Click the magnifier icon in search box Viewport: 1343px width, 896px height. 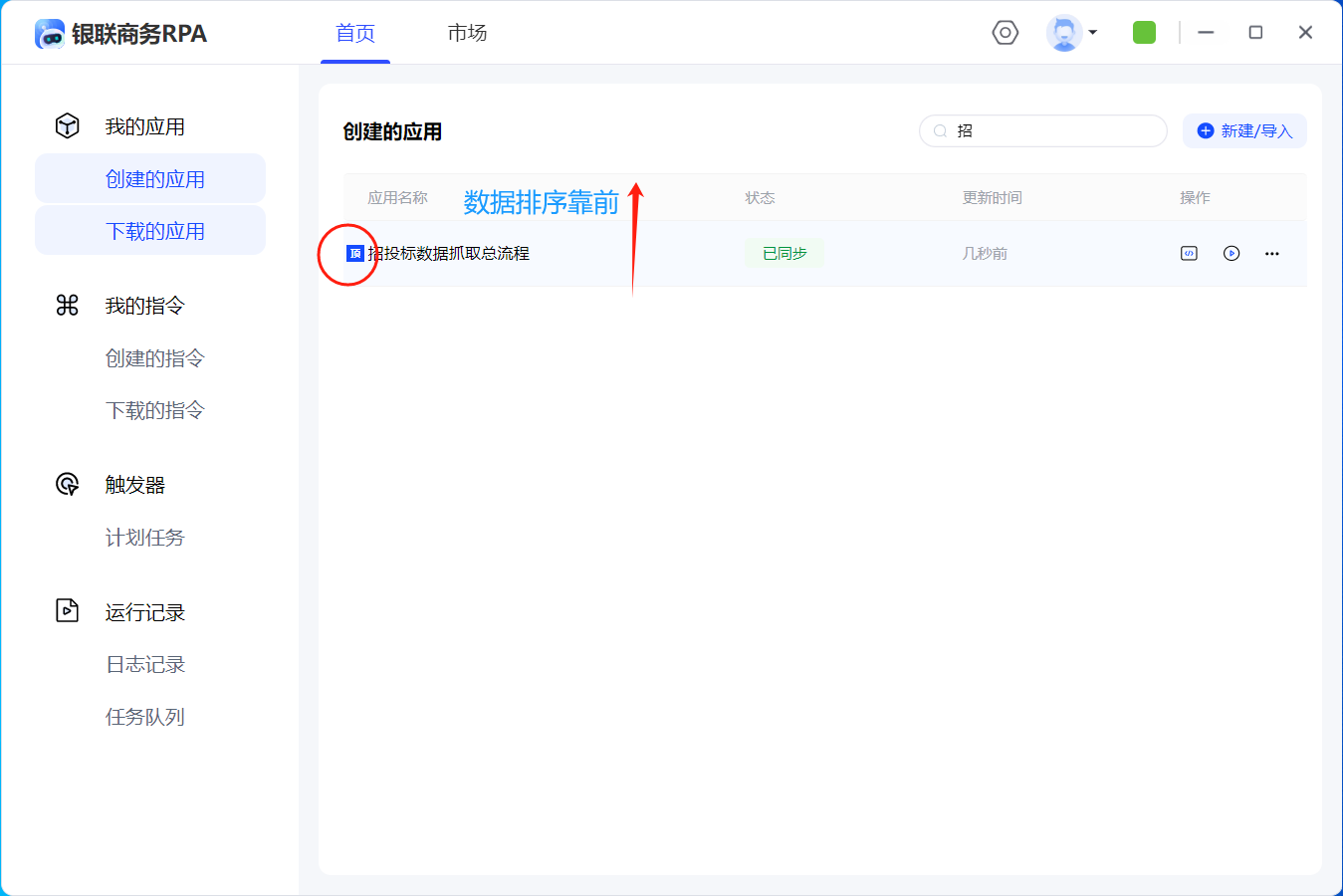[x=940, y=131]
